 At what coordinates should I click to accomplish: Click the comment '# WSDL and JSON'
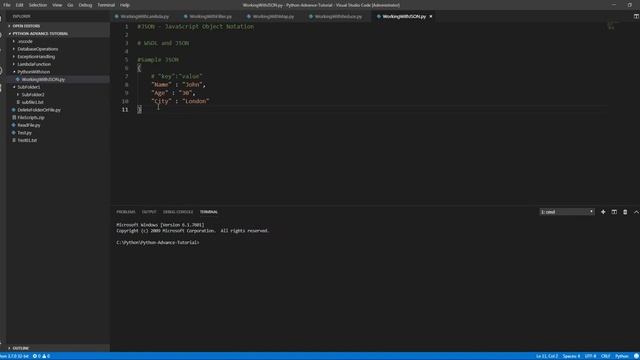(x=163, y=43)
